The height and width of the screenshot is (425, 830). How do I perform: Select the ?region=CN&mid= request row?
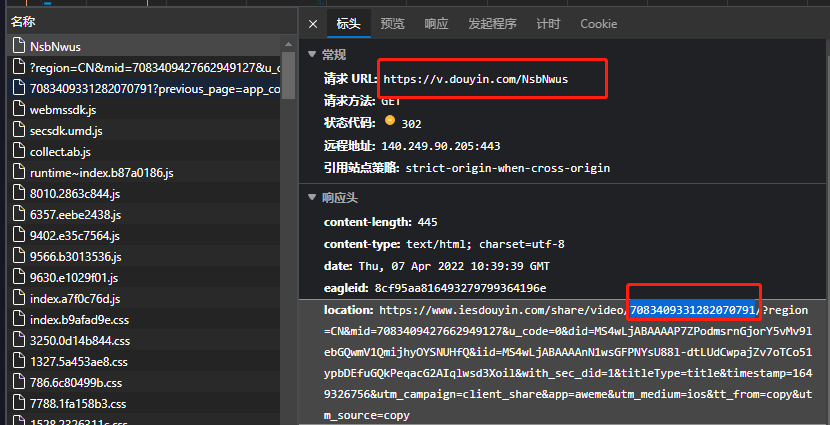click(x=144, y=67)
